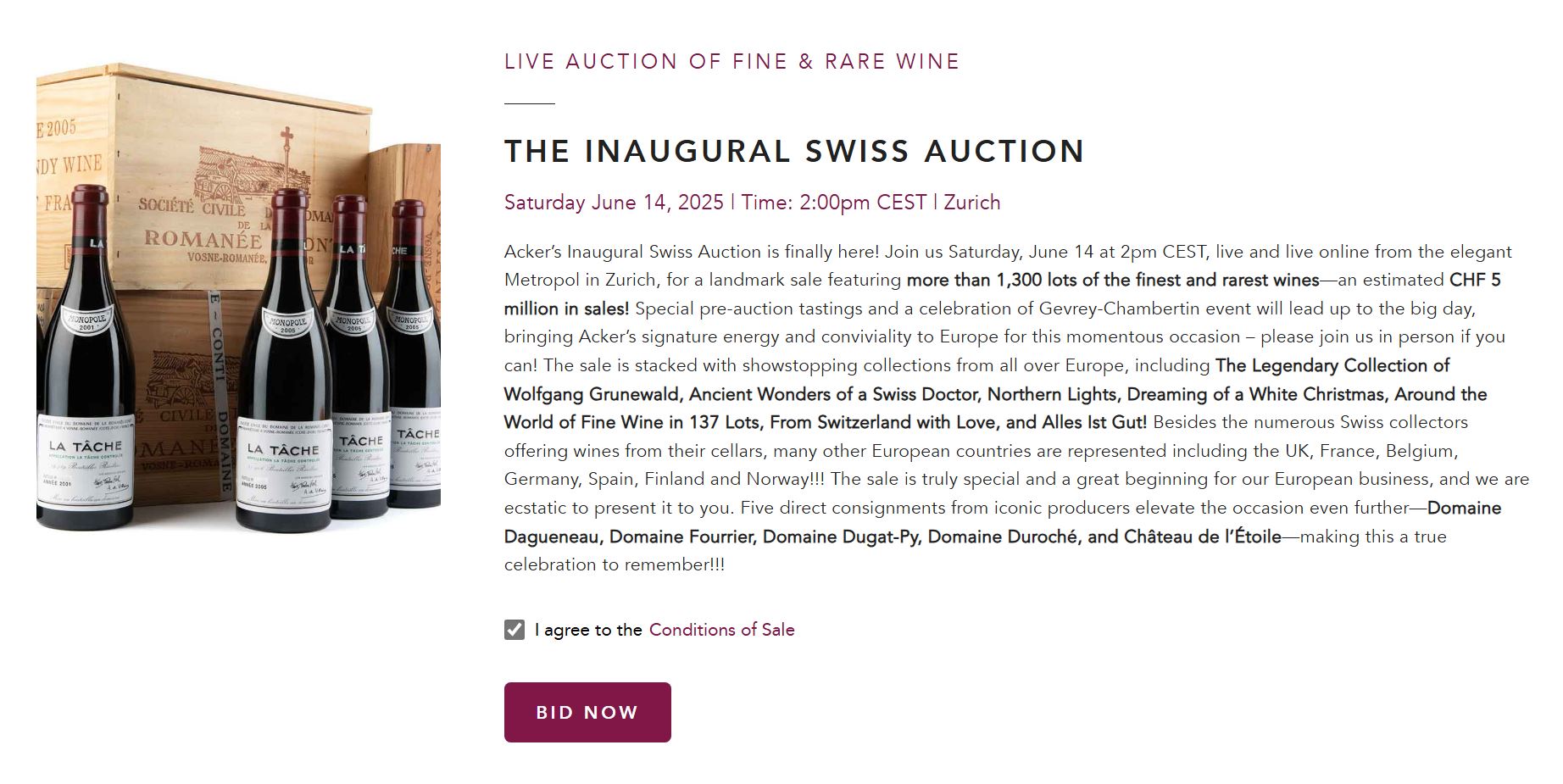Click "The Inaugural Swiss Auction" heading
Image resolution: width=1563 pixels, height=784 pixels.
(794, 152)
